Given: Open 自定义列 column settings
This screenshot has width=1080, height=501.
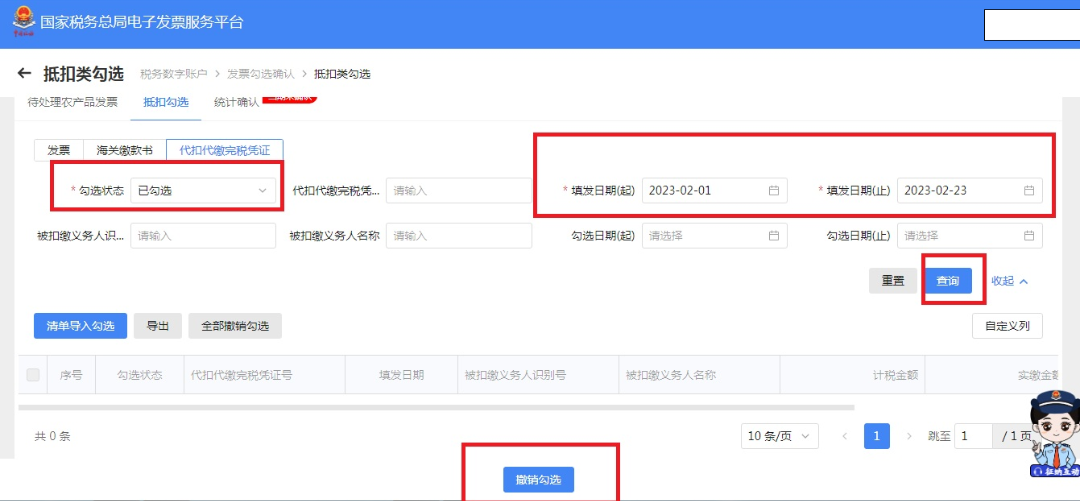Looking at the screenshot, I should (x=1007, y=326).
